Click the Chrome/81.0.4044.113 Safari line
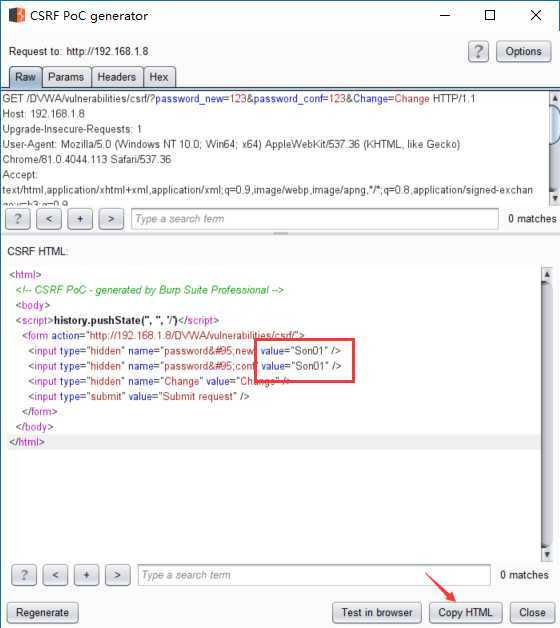 [x=87, y=159]
